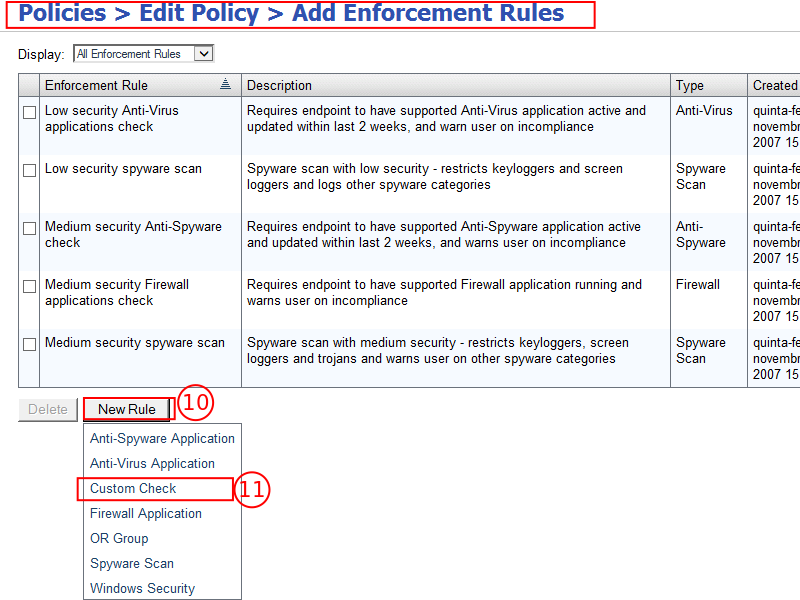Check the Low security Anti-Virus applications check box
This screenshot has height=600, width=800.
(x=30, y=112)
